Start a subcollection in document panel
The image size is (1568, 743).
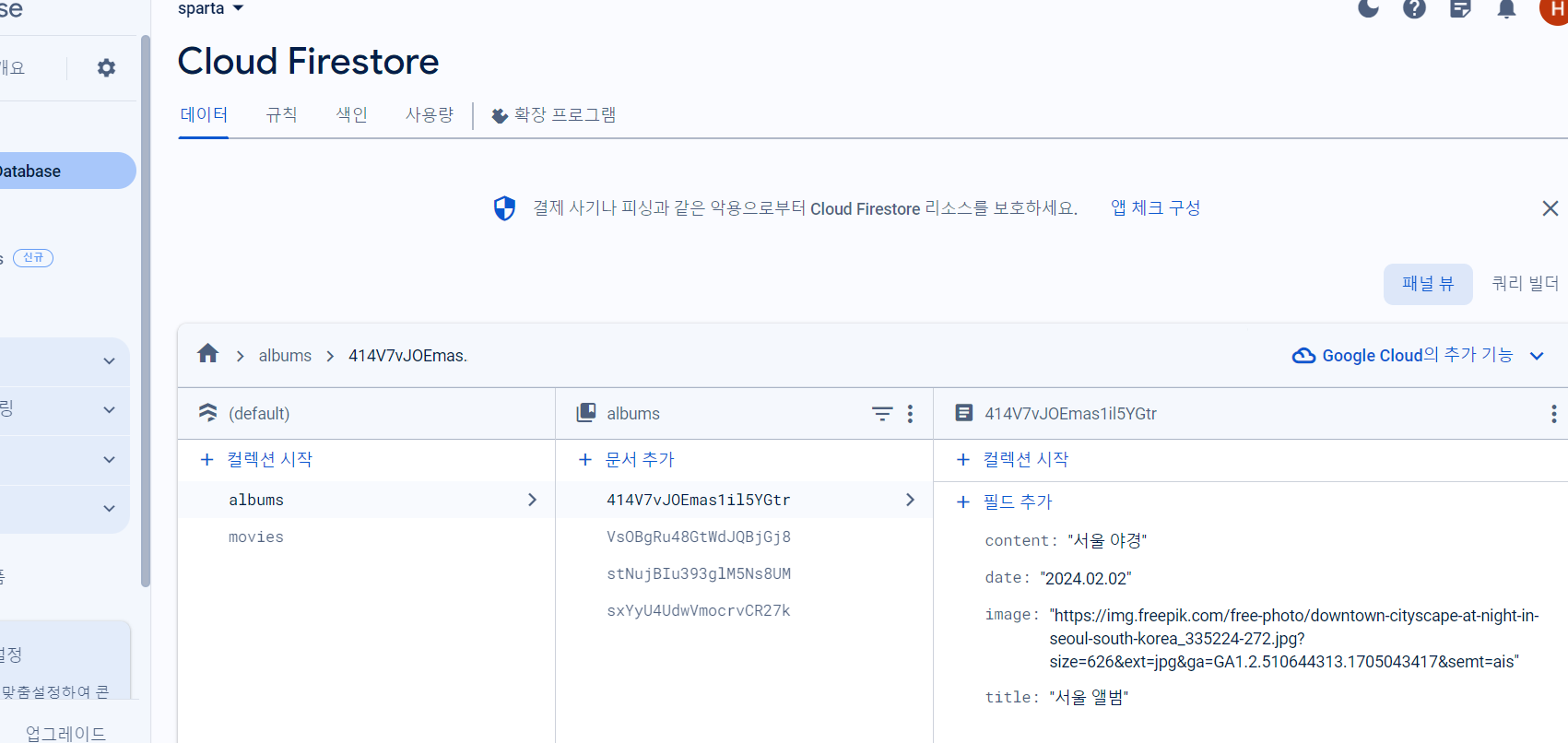(x=1013, y=459)
